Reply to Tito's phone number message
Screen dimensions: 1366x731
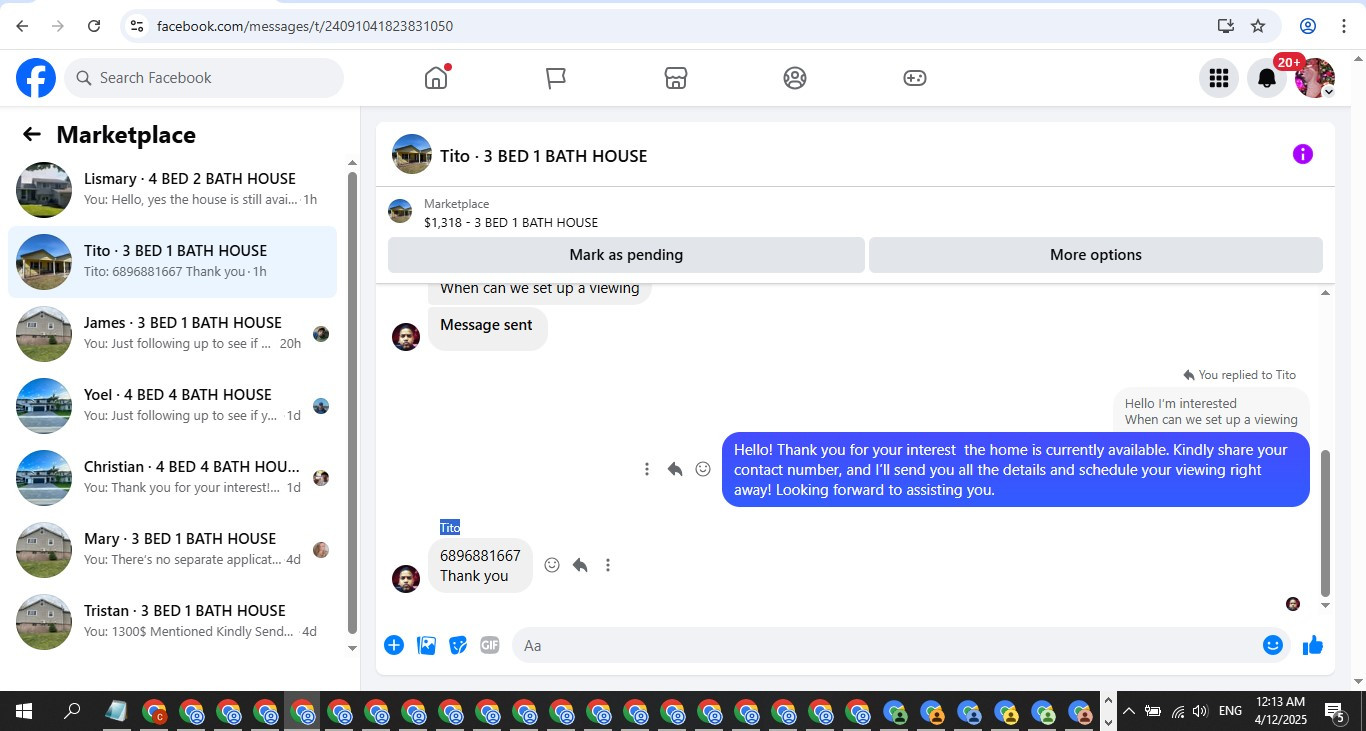pos(580,565)
